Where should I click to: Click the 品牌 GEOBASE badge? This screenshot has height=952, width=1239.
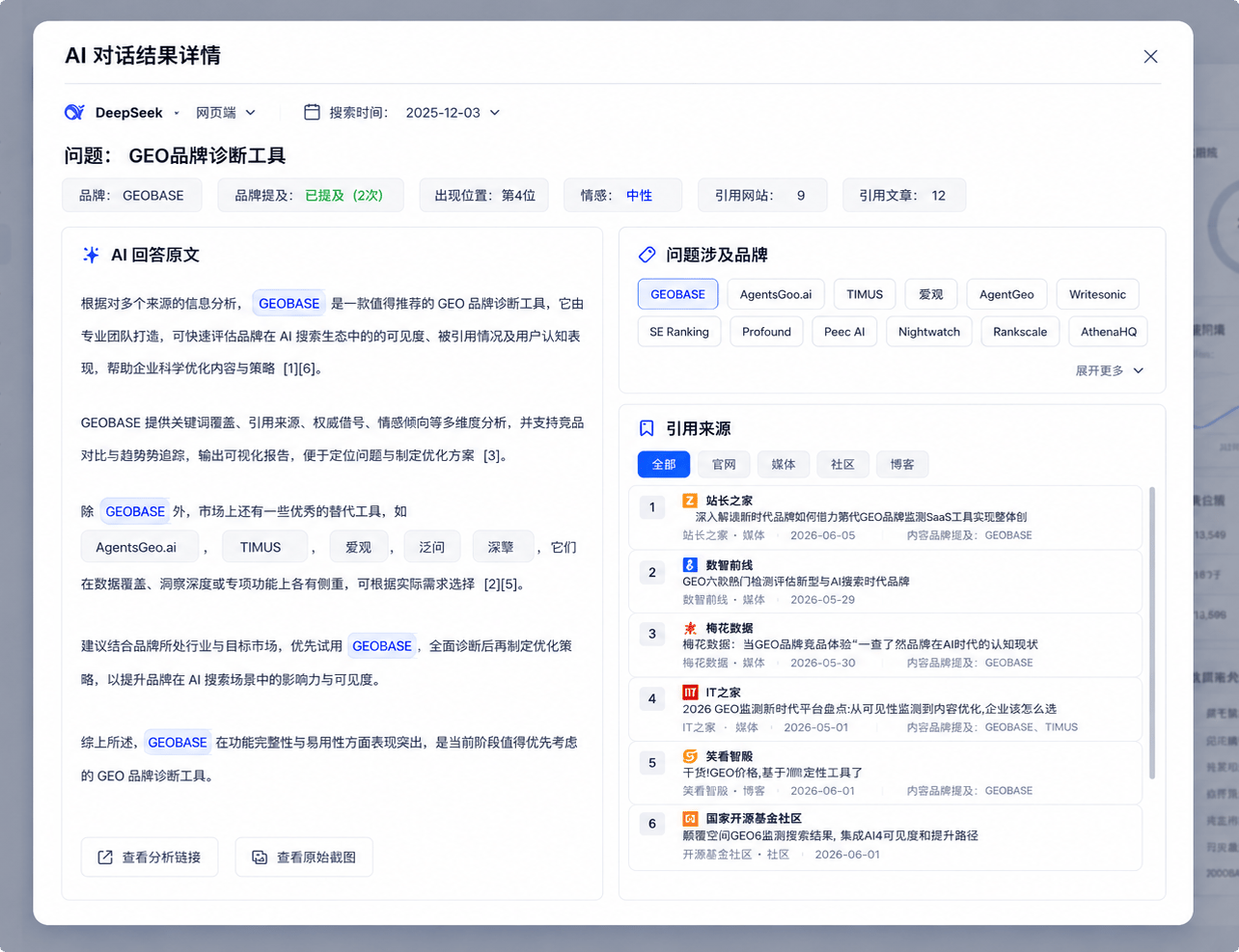pos(132,195)
